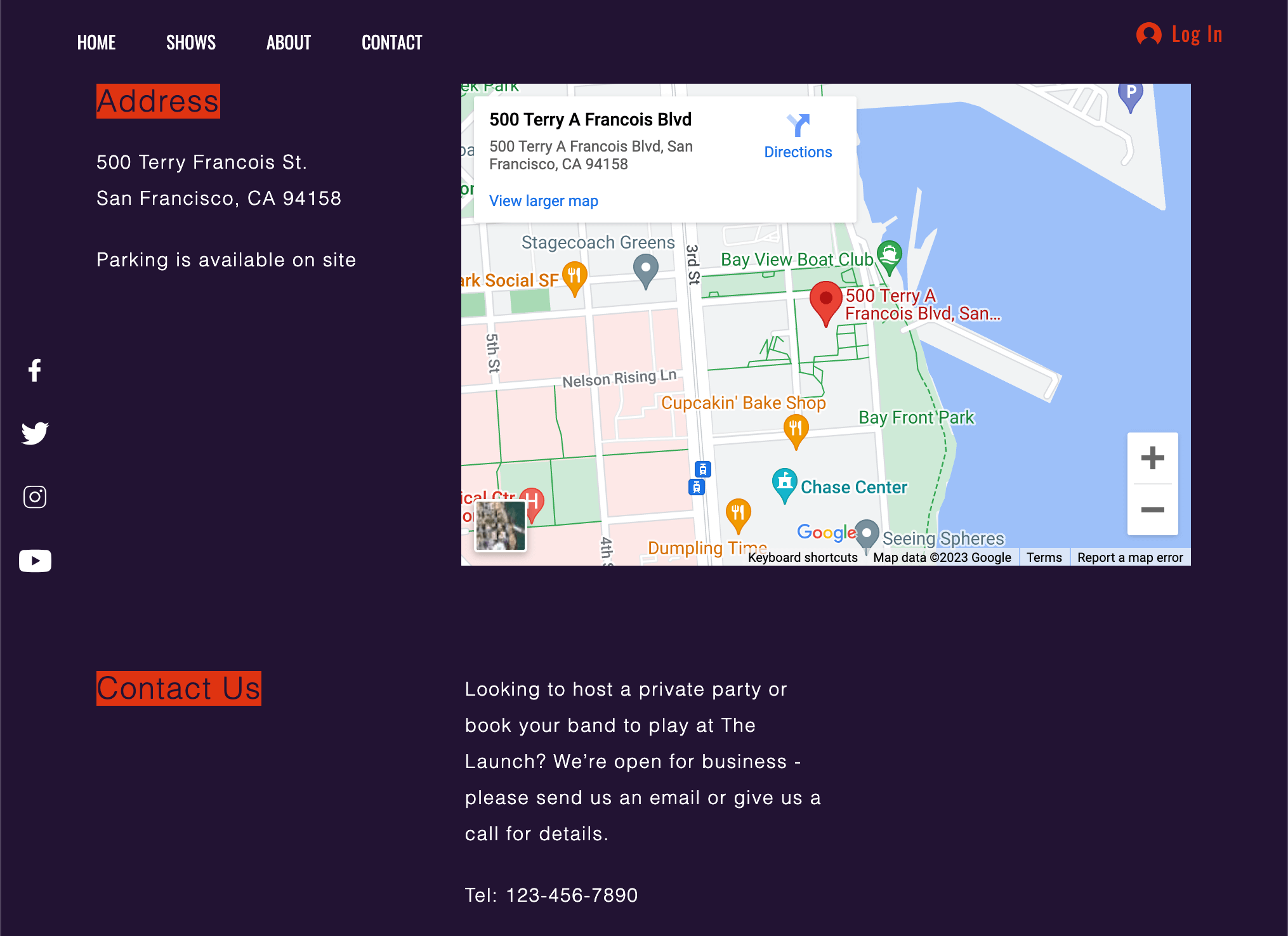The width and height of the screenshot is (1288, 936).
Task: Click the tram station icon near 3rd St
Action: point(703,469)
